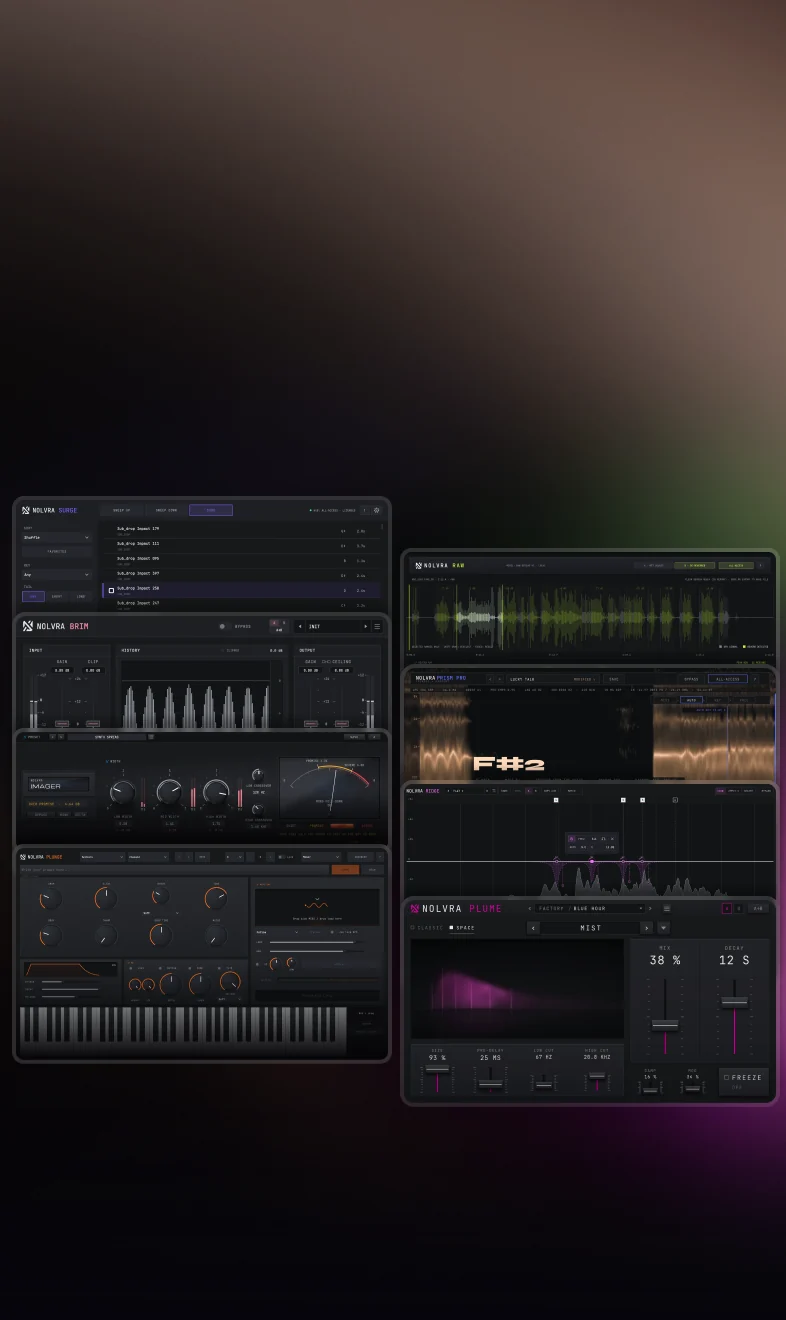The image size is (786, 1320).
Task: Open the Lucky Talk preset dropdown in Prism
Action: (x=554, y=679)
